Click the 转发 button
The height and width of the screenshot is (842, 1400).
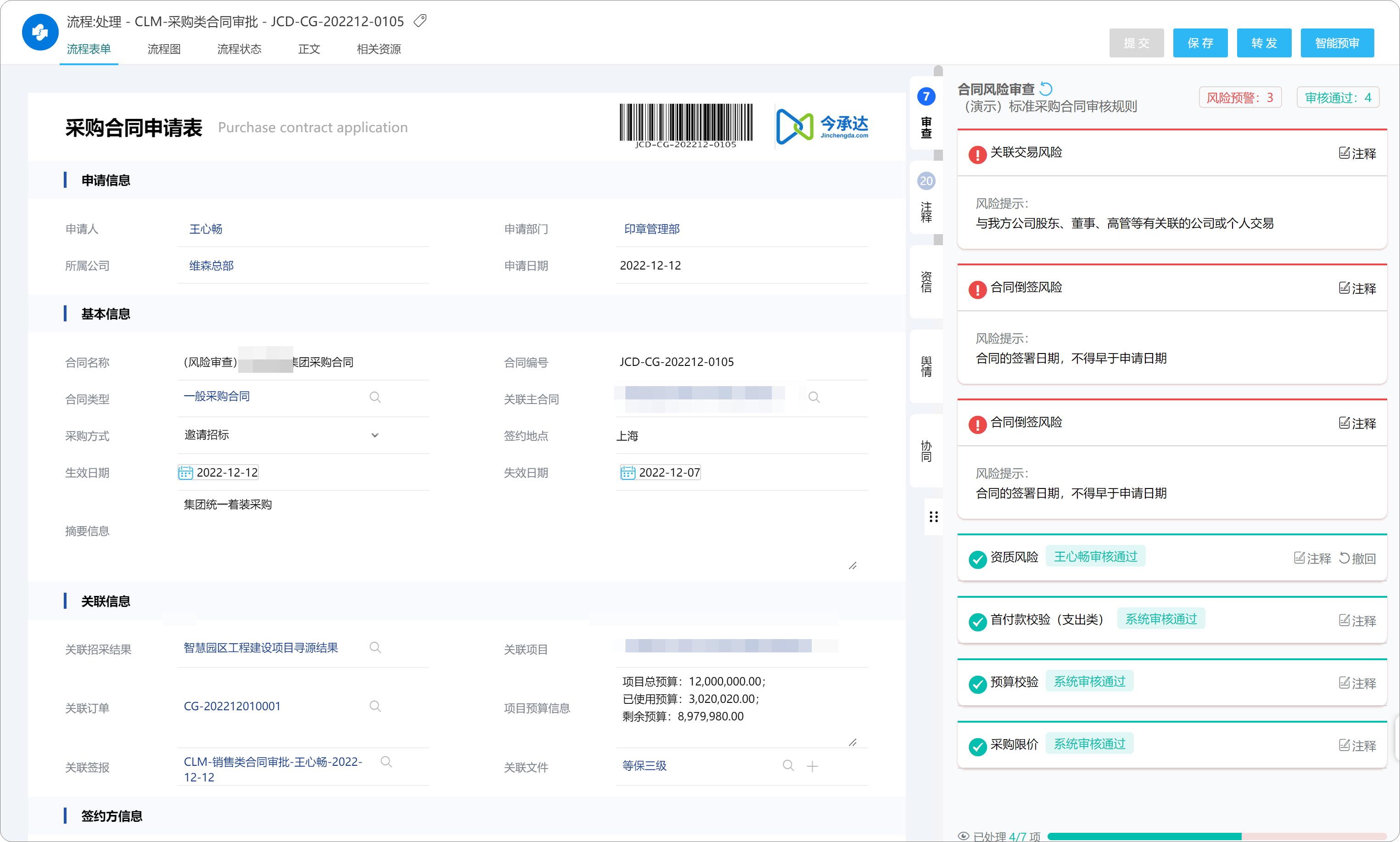pos(1264,43)
